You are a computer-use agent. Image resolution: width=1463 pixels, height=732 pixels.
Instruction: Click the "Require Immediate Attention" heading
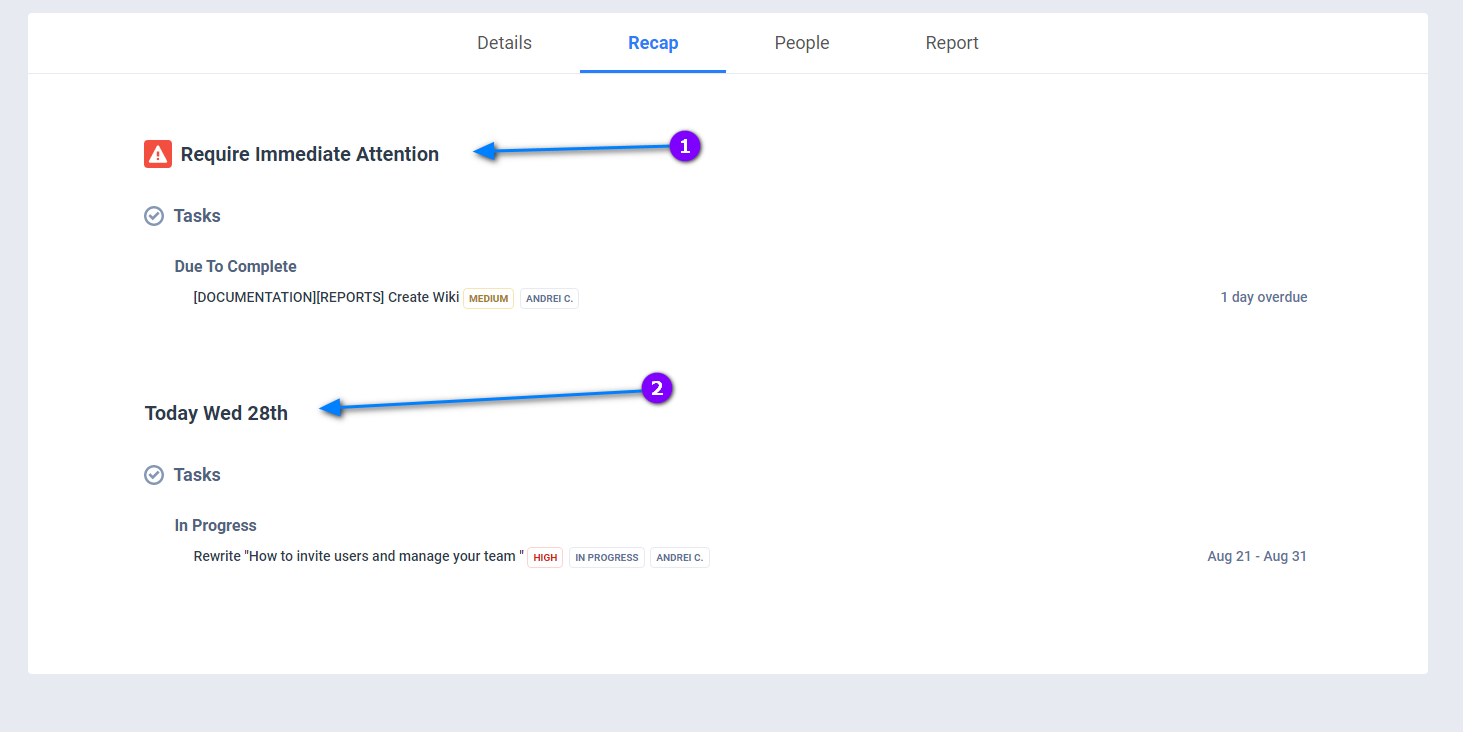point(309,154)
